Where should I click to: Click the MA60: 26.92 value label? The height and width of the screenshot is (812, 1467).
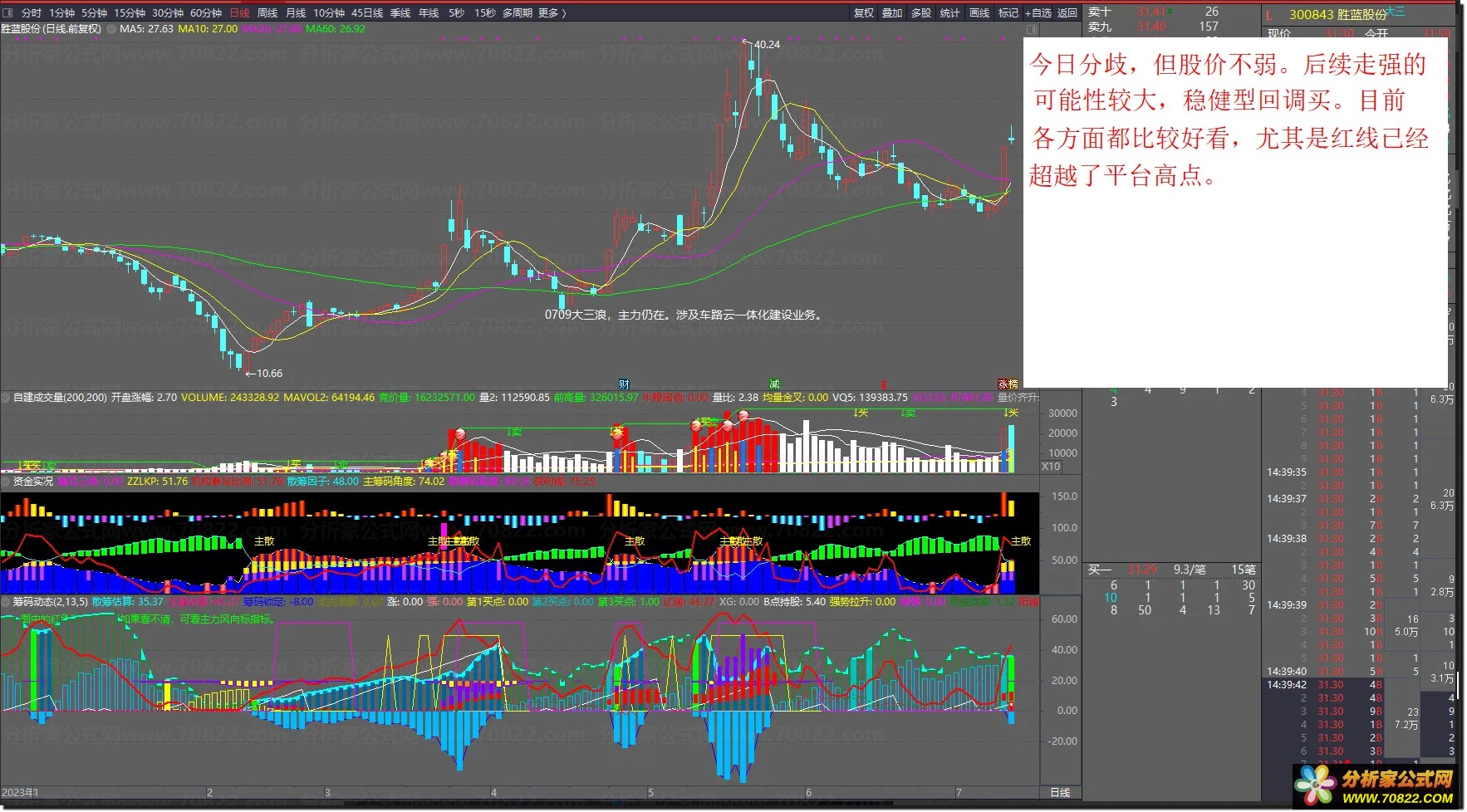[335, 28]
